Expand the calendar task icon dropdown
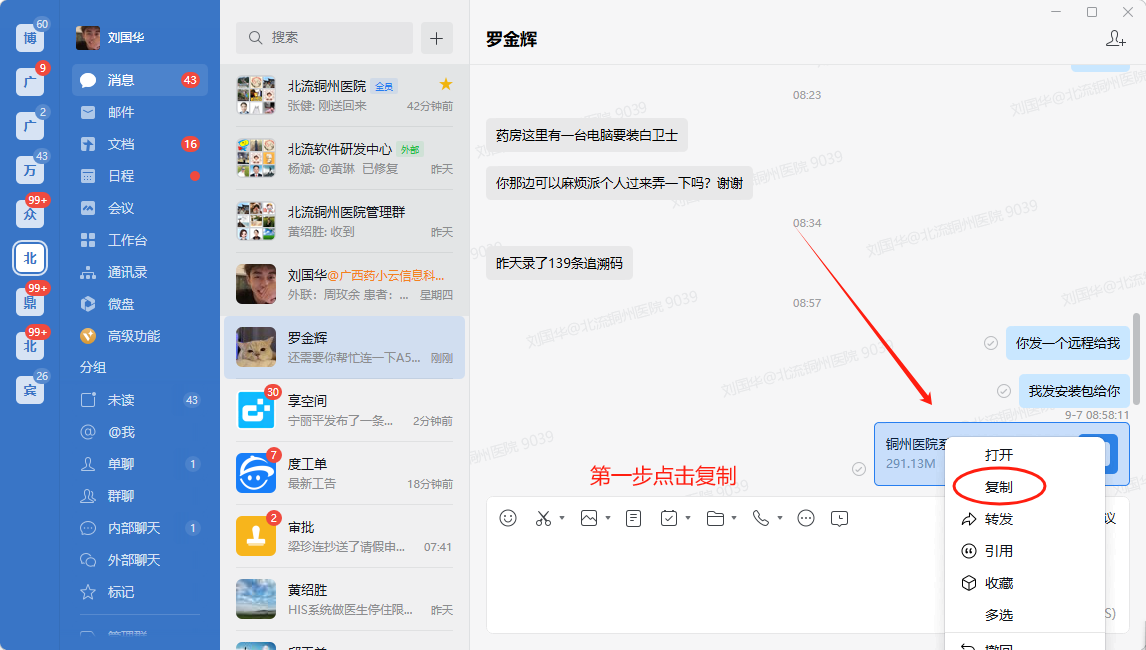 coord(688,518)
